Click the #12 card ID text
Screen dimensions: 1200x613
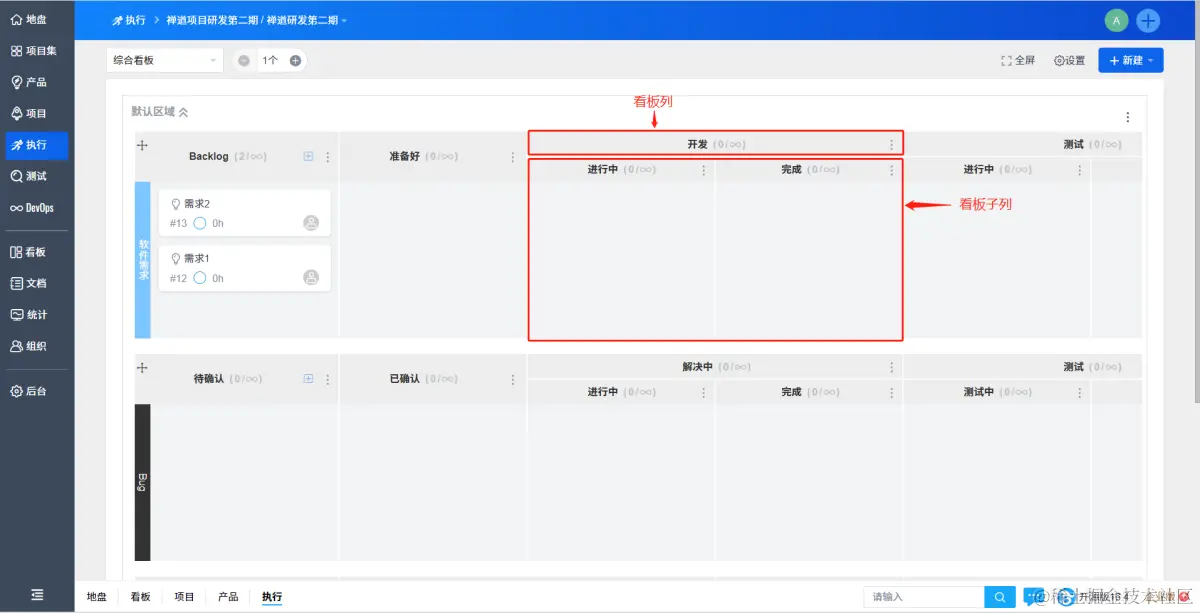pos(178,279)
